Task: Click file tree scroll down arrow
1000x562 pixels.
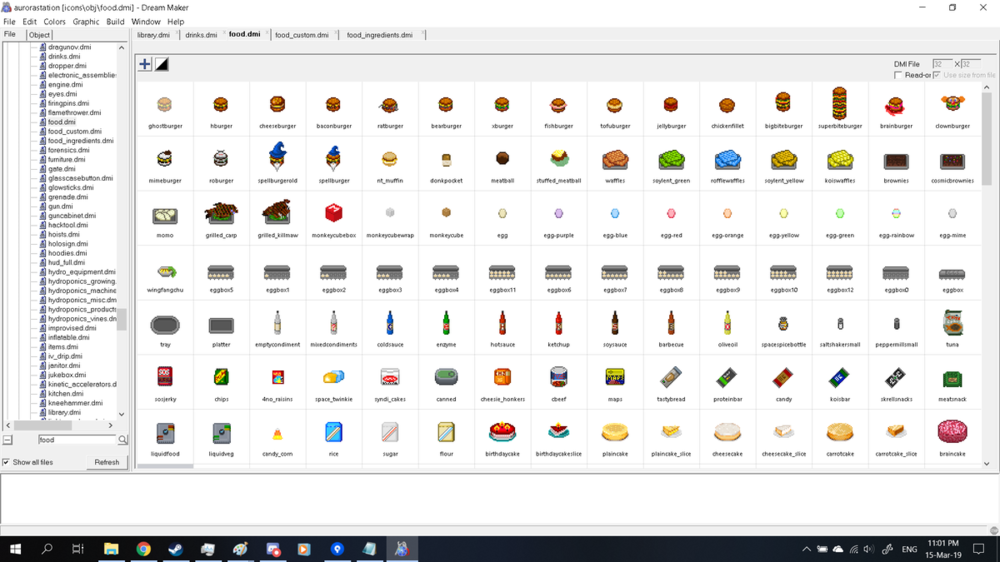Action: tap(122, 415)
